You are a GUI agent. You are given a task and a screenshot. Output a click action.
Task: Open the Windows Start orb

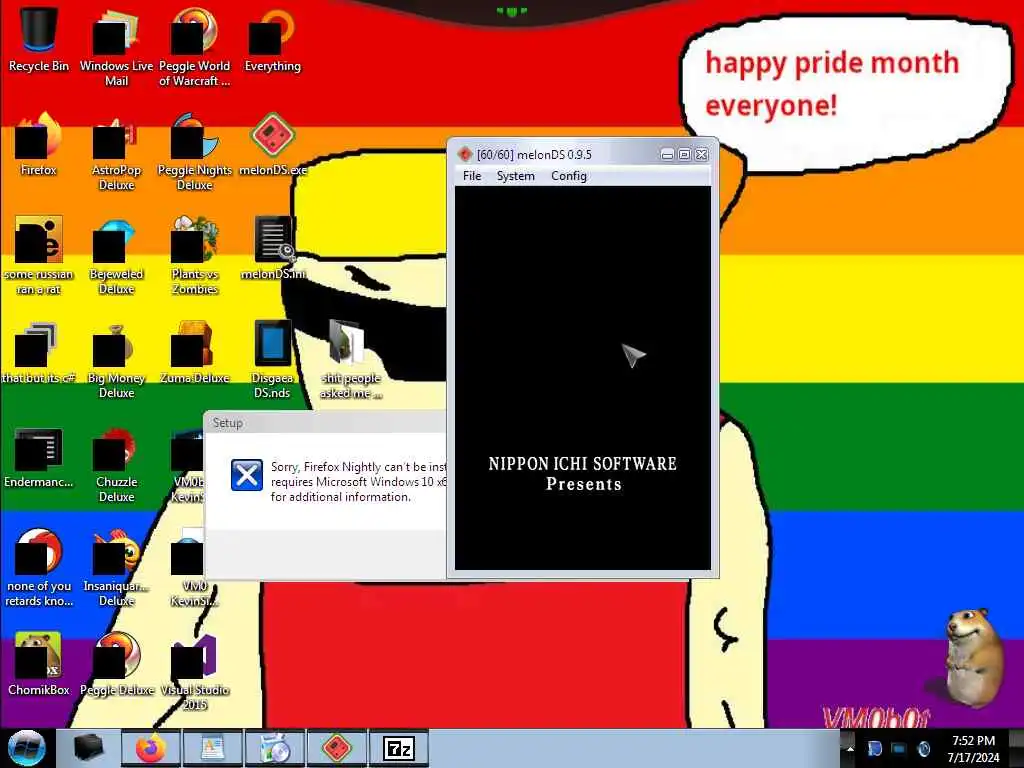pyautogui.click(x=27, y=748)
